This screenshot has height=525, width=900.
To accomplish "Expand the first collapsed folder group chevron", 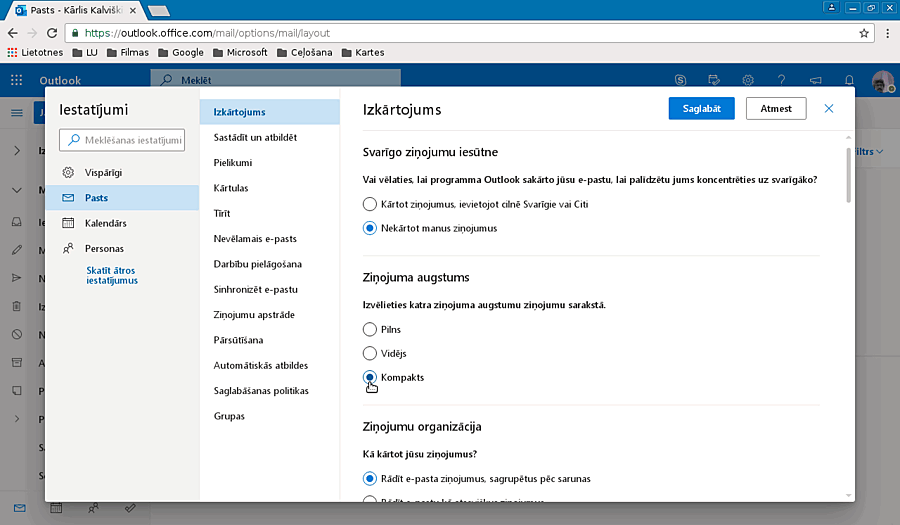I will click(17, 151).
